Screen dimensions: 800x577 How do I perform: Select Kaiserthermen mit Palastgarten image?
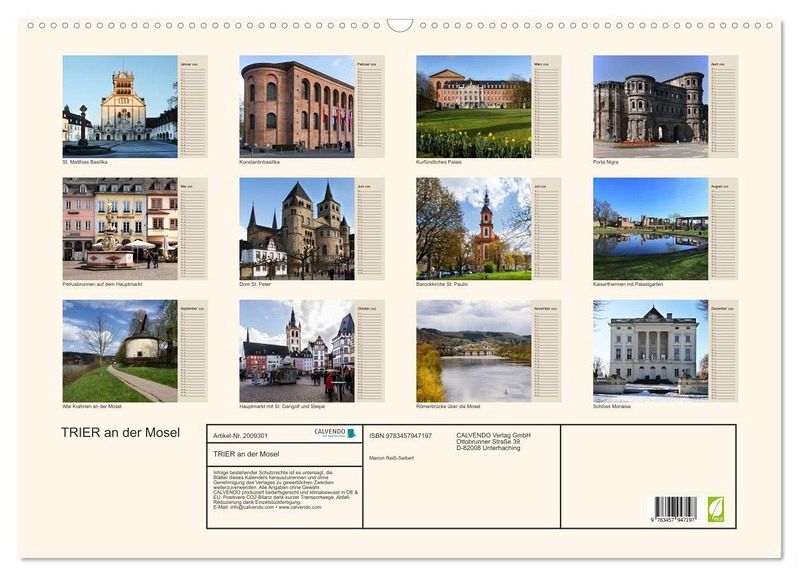[650, 229]
